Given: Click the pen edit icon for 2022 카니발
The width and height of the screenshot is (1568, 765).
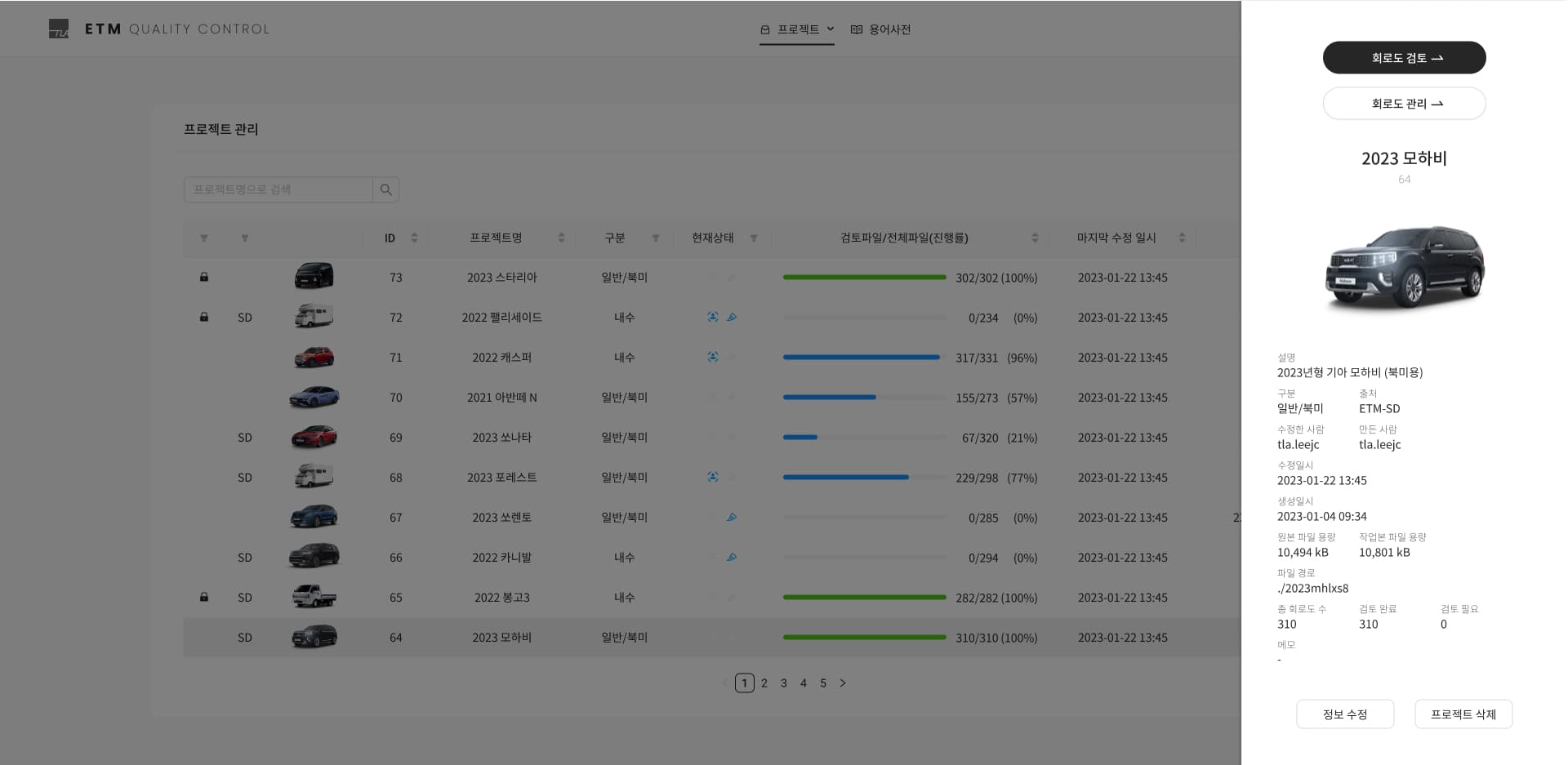Looking at the screenshot, I should point(732,557).
